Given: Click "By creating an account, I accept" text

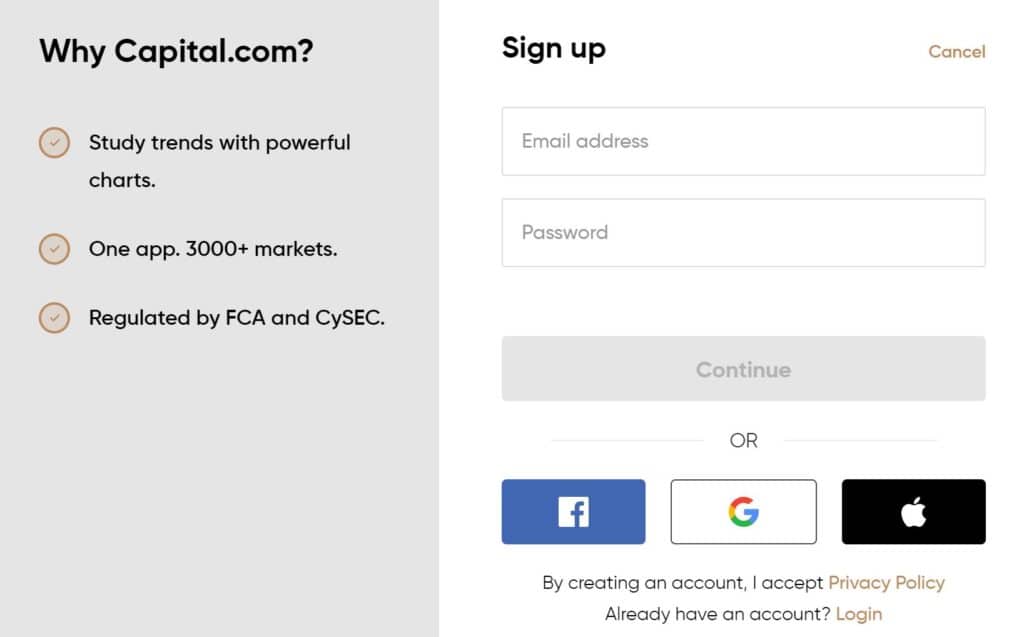Looking at the screenshot, I should (x=683, y=582).
